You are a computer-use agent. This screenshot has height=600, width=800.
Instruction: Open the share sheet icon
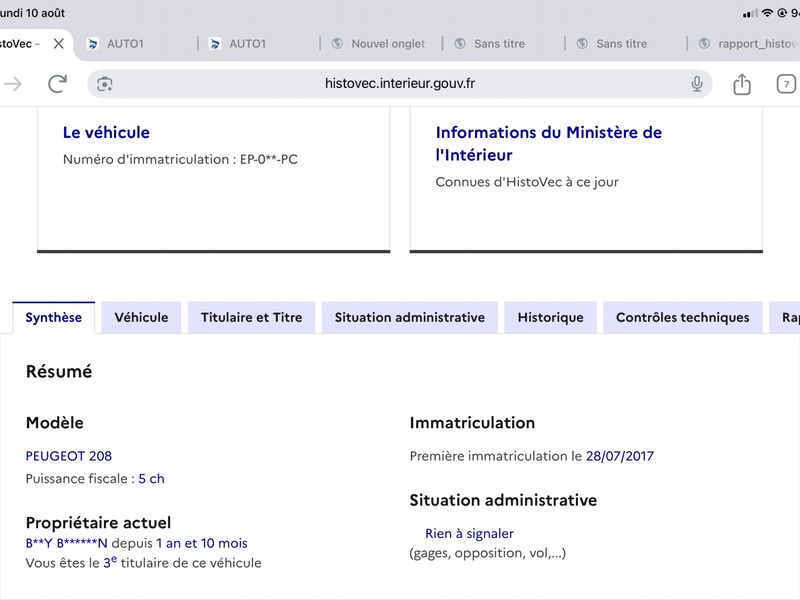tap(742, 84)
